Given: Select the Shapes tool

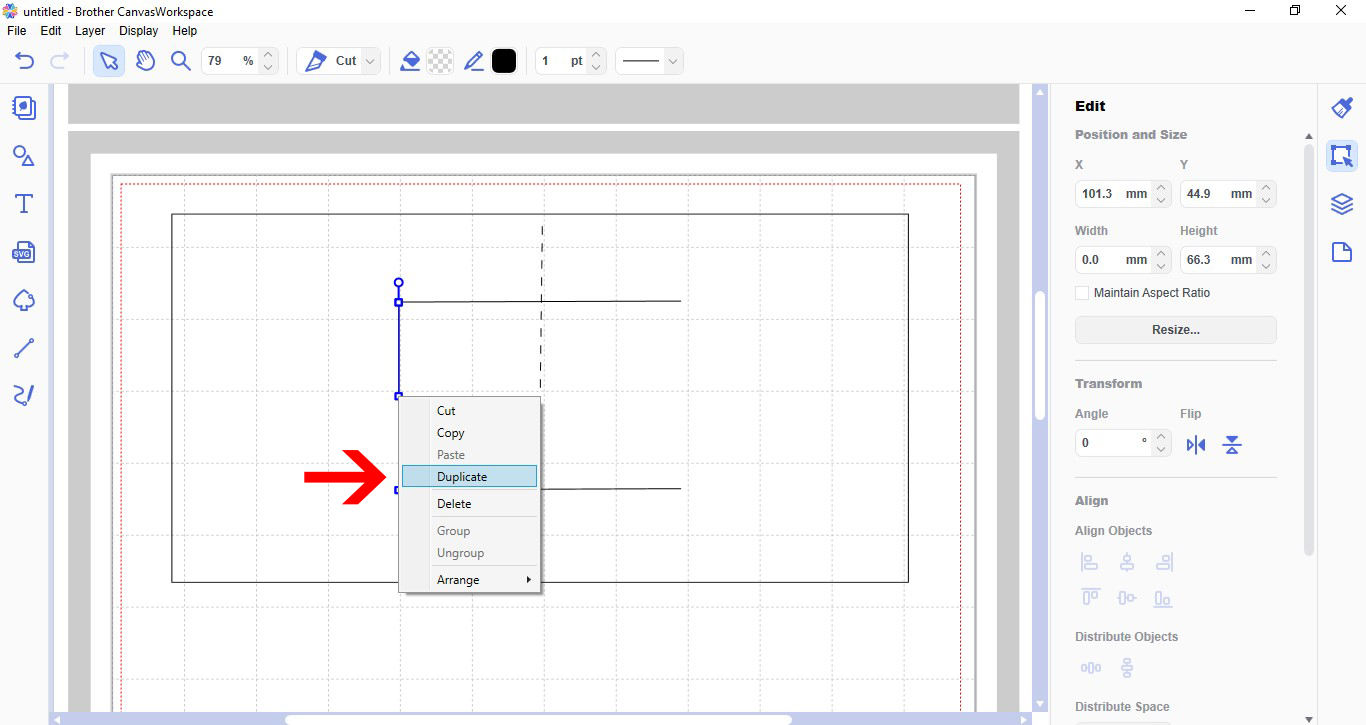Looking at the screenshot, I should 23,156.
